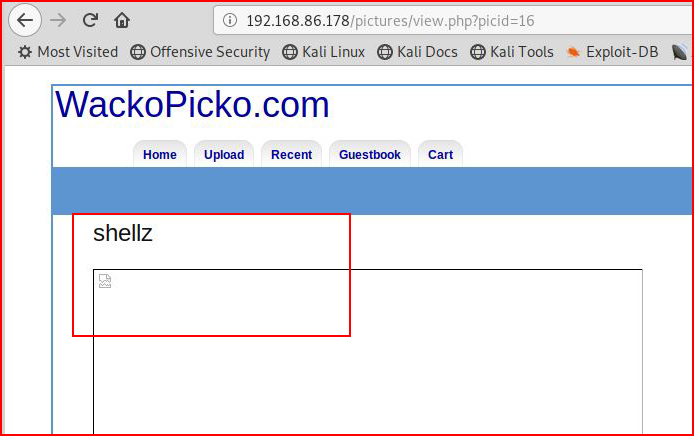Image resolution: width=694 pixels, height=436 pixels.
Task: Focus the URL address bar field
Action: pos(454,20)
